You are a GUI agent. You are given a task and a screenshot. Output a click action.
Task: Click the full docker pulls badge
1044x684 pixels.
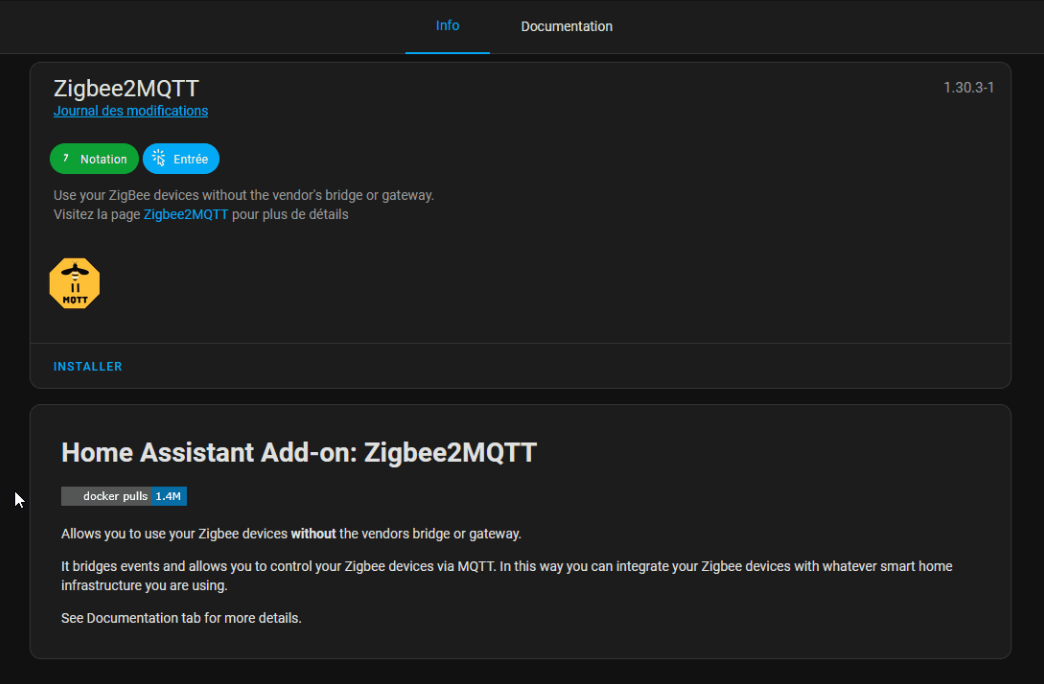point(123,496)
